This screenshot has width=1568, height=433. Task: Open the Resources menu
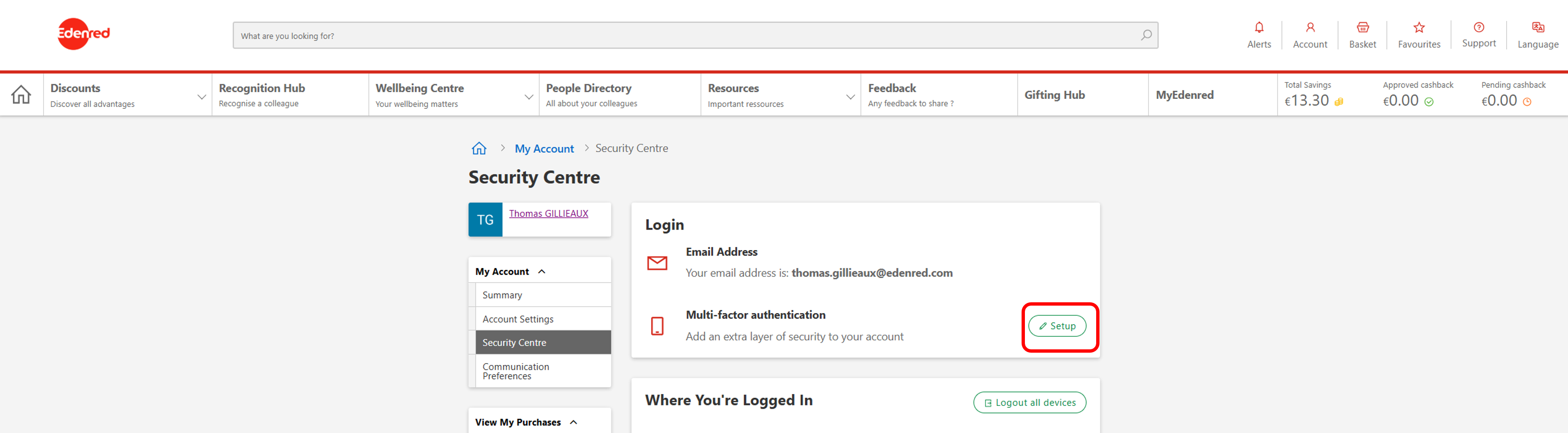point(780,95)
